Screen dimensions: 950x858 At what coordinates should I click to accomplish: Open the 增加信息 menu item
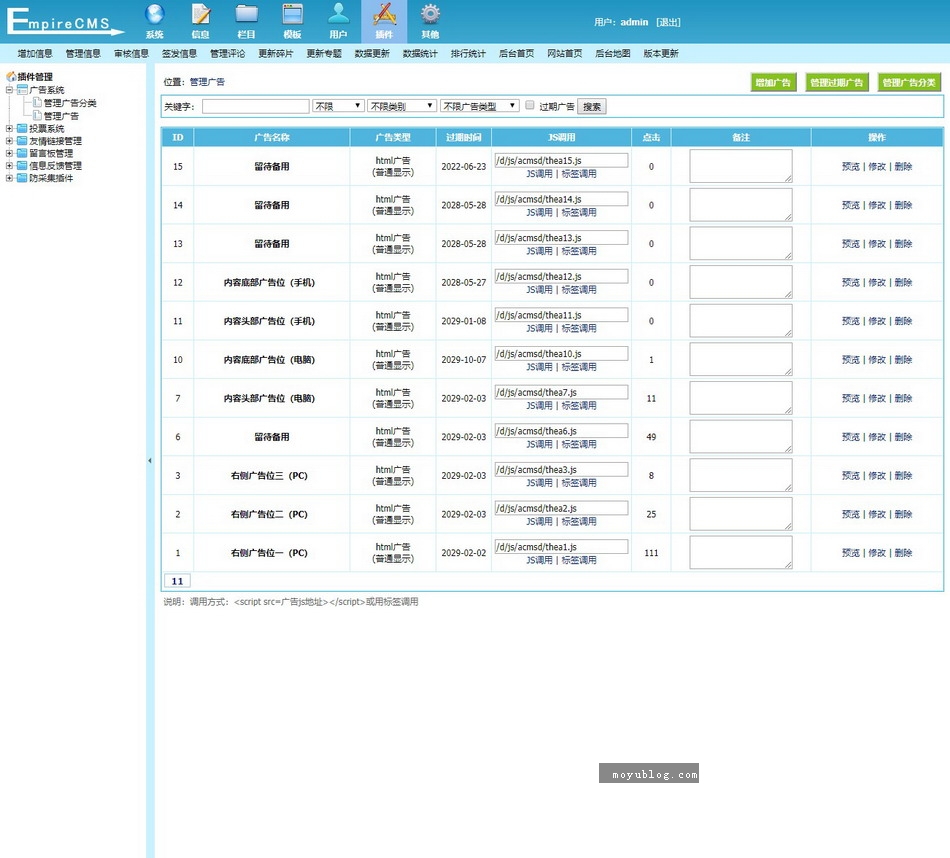(x=35, y=53)
